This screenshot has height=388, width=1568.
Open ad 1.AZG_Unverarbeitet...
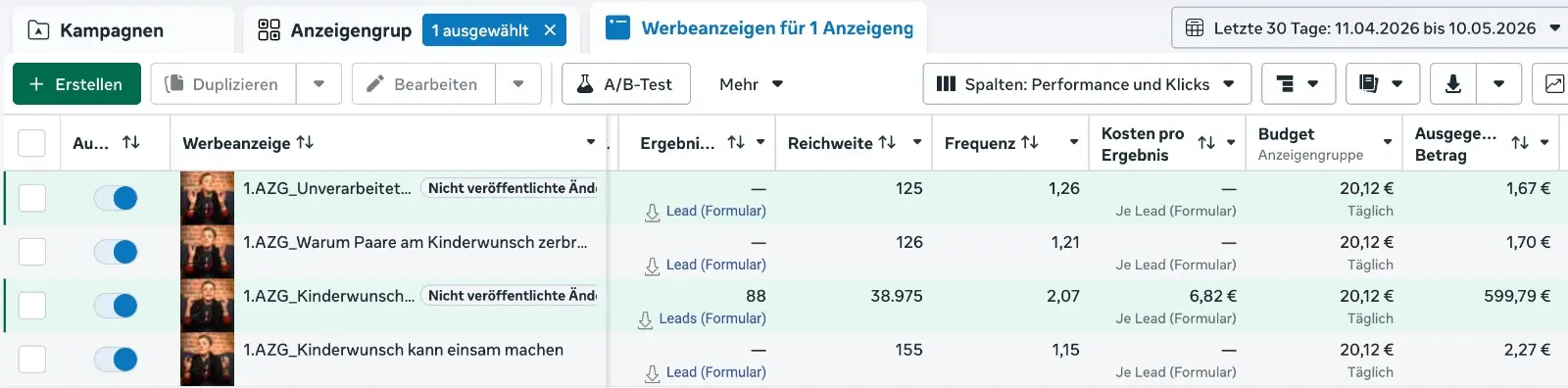tap(326, 188)
